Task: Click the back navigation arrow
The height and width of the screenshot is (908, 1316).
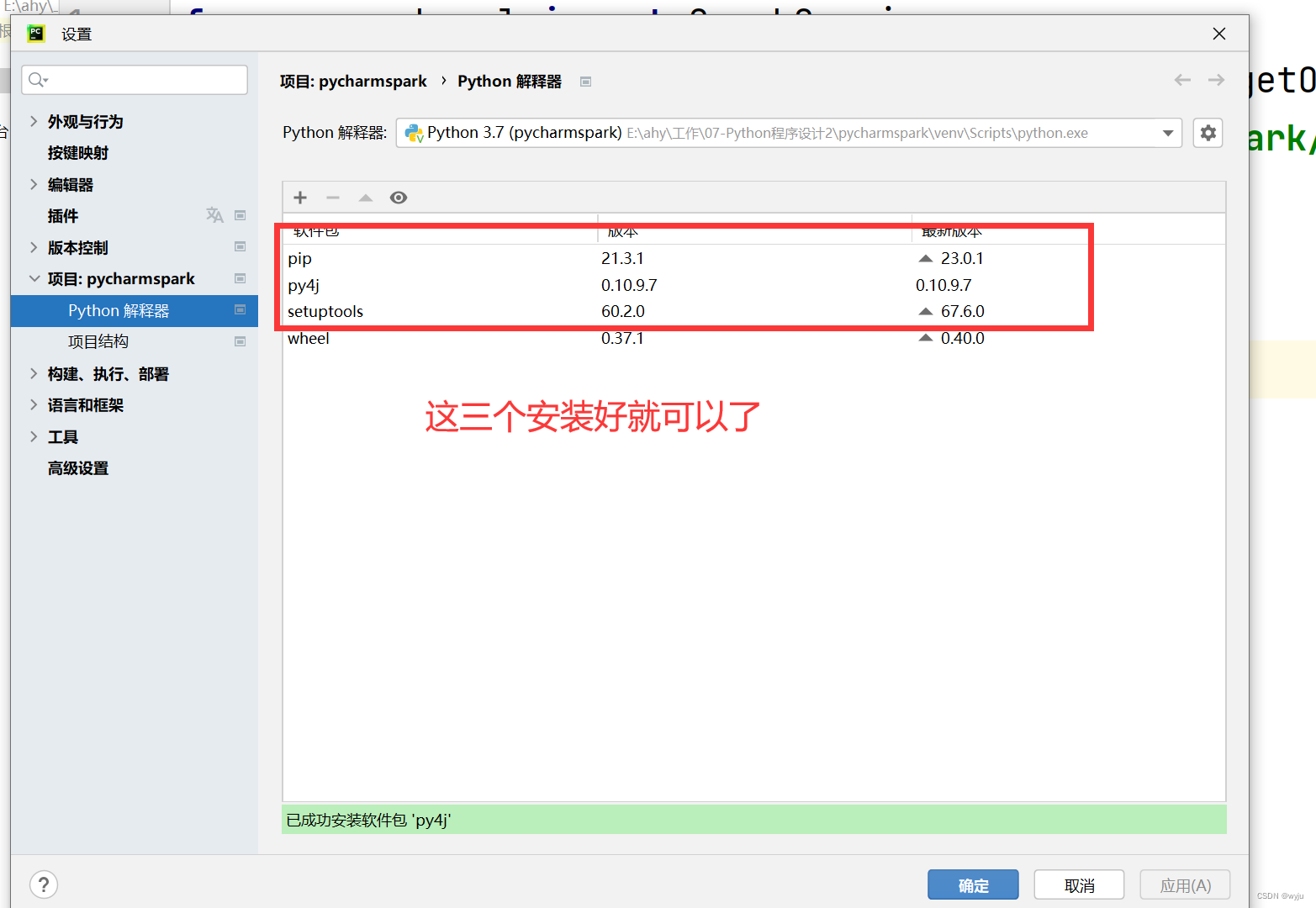Action: coord(1182,80)
